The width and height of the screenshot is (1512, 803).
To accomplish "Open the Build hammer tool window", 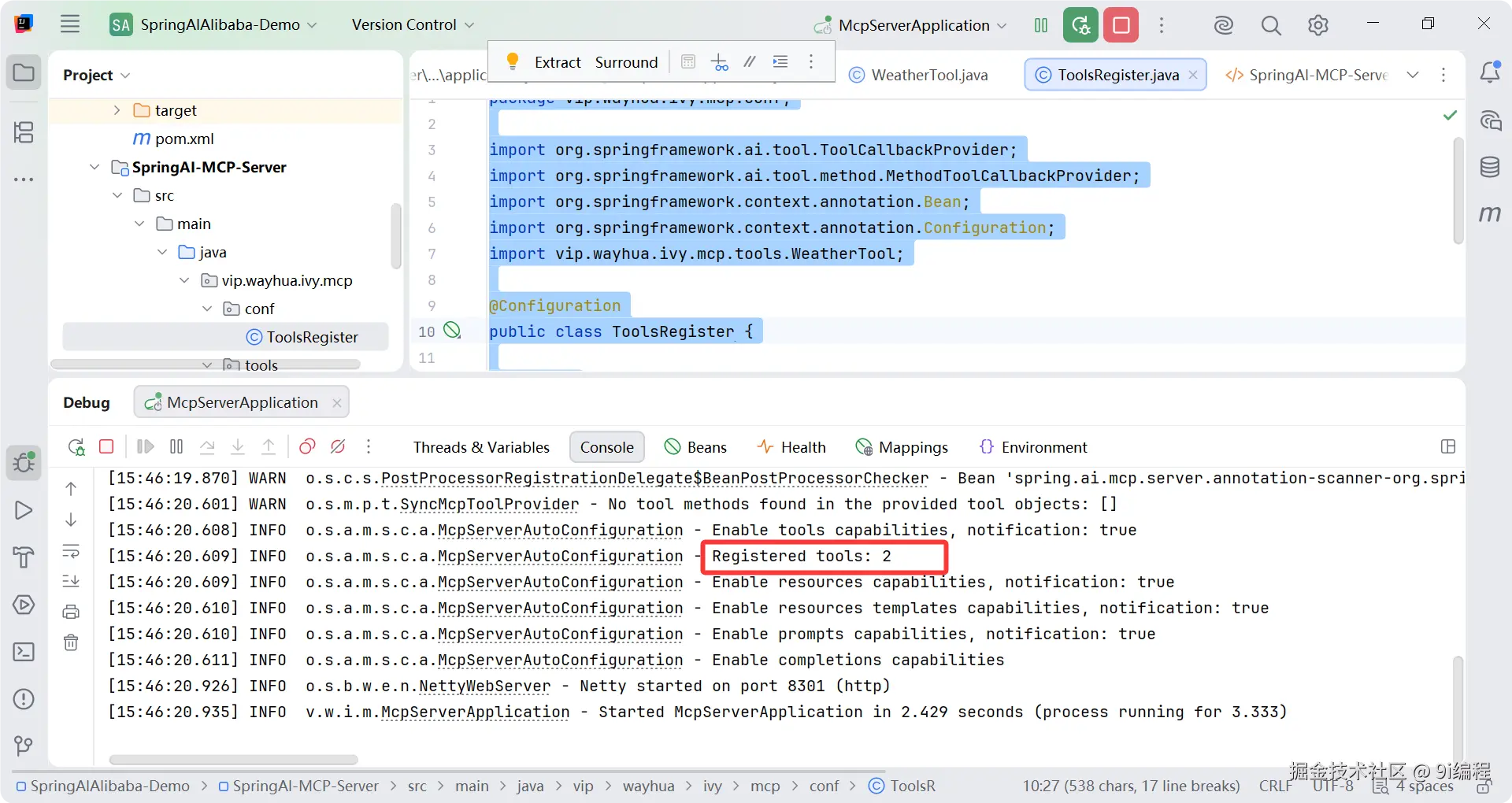I will pos(24,557).
